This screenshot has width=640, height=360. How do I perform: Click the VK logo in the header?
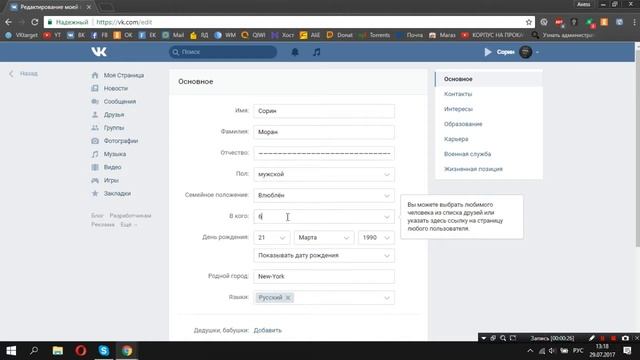click(99, 52)
